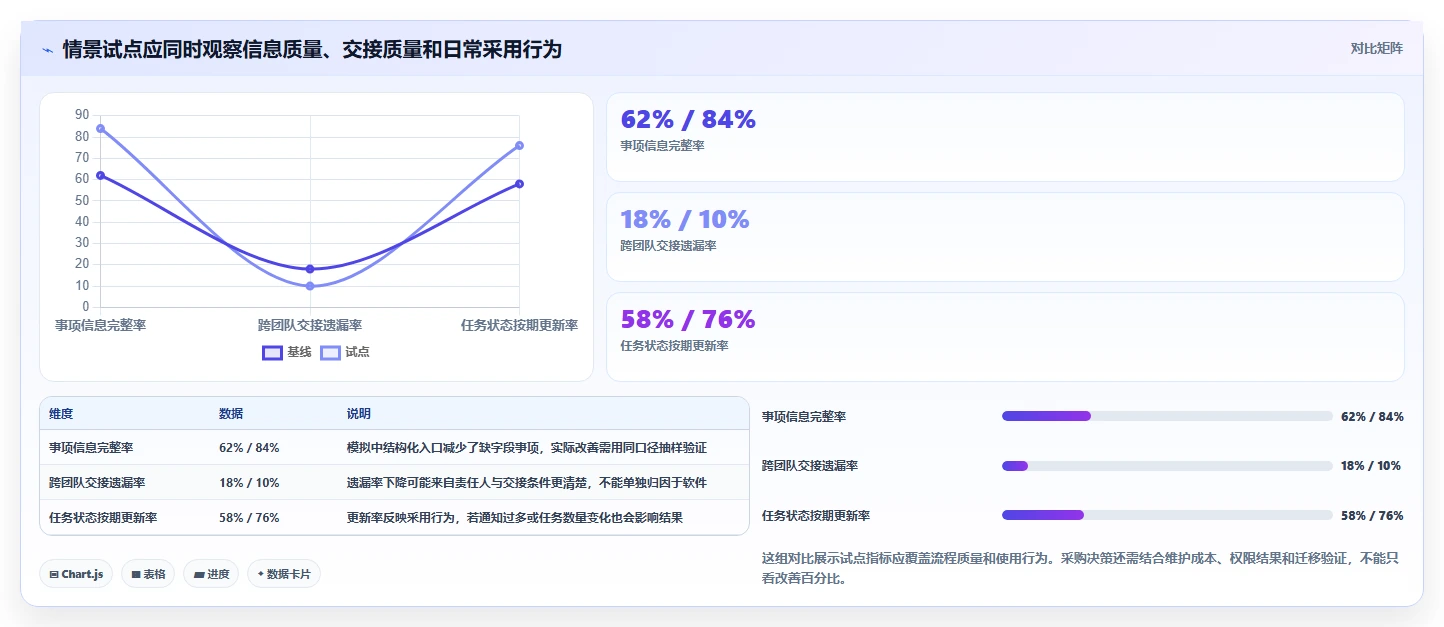
Task: Click the 基线 point for 跨团队交接遗漏率
Action: 310,269
